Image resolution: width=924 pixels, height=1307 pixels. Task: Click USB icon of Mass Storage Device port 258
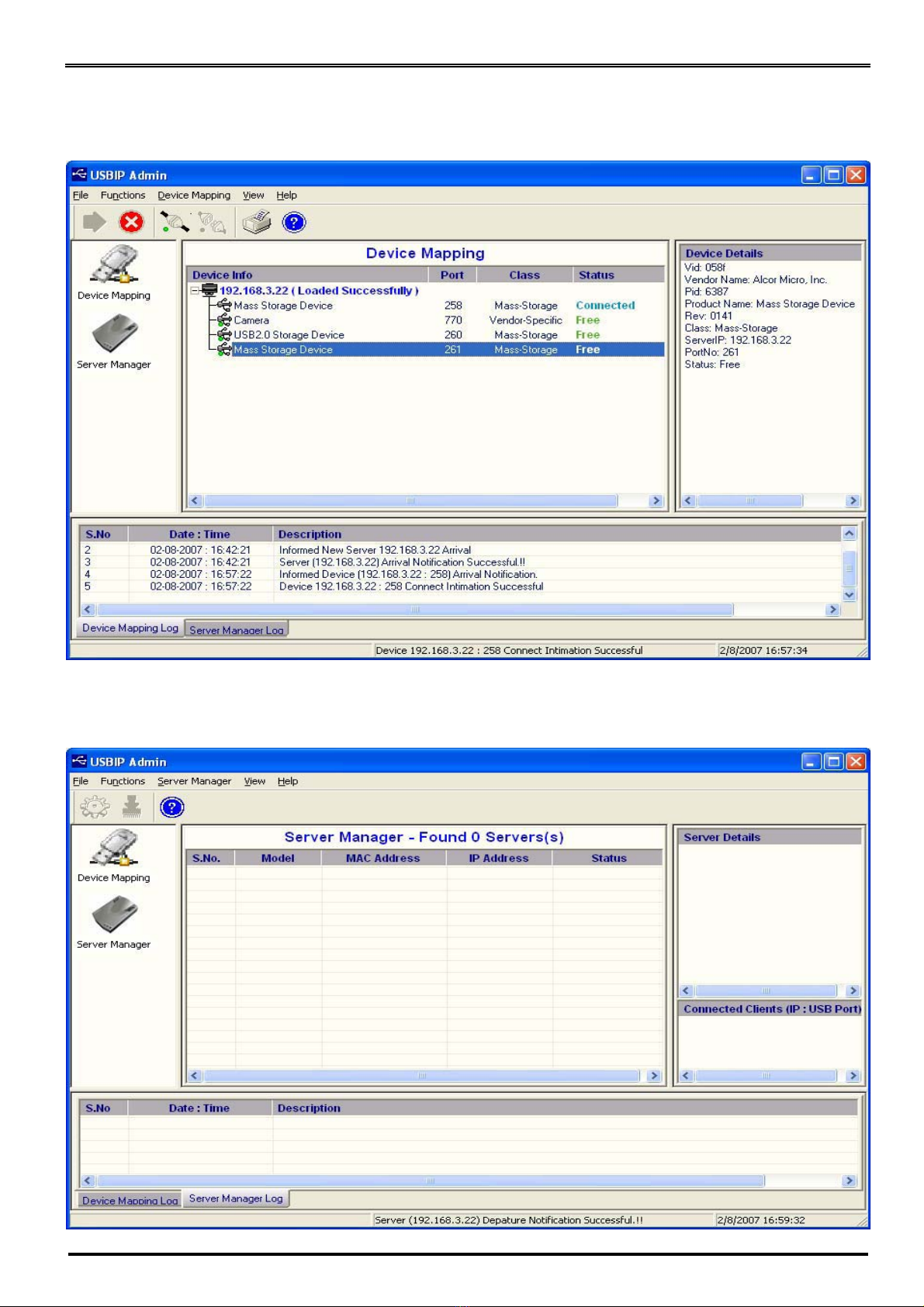click(224, 305)
